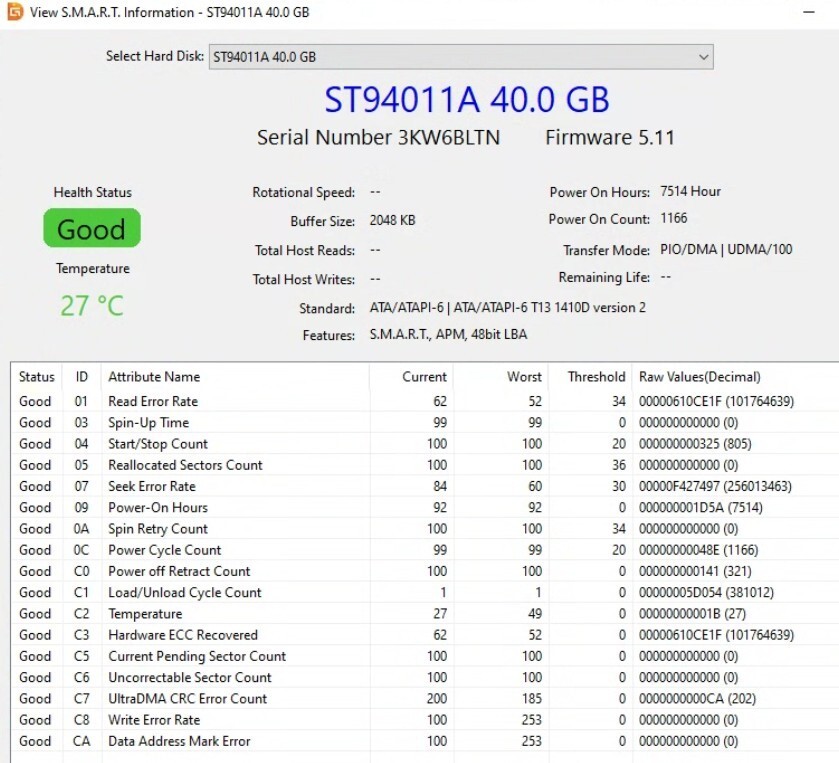
Task: Click raw value 000000001D5A (7514)
Action: click(x=700, y=507)
